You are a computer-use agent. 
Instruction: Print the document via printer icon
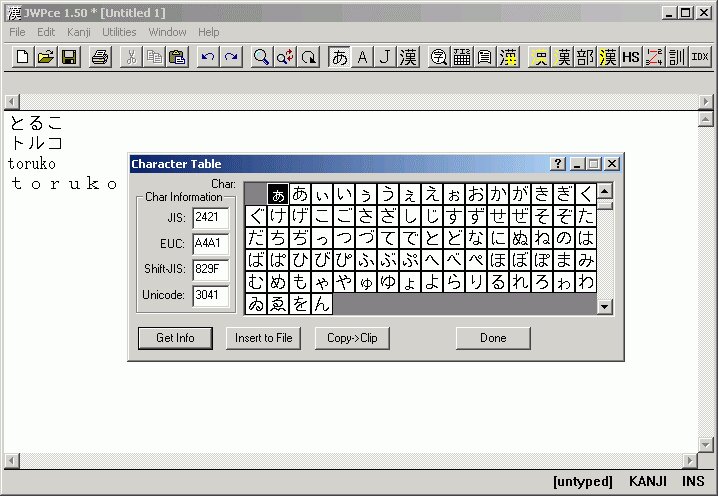[x=100, y=57]
